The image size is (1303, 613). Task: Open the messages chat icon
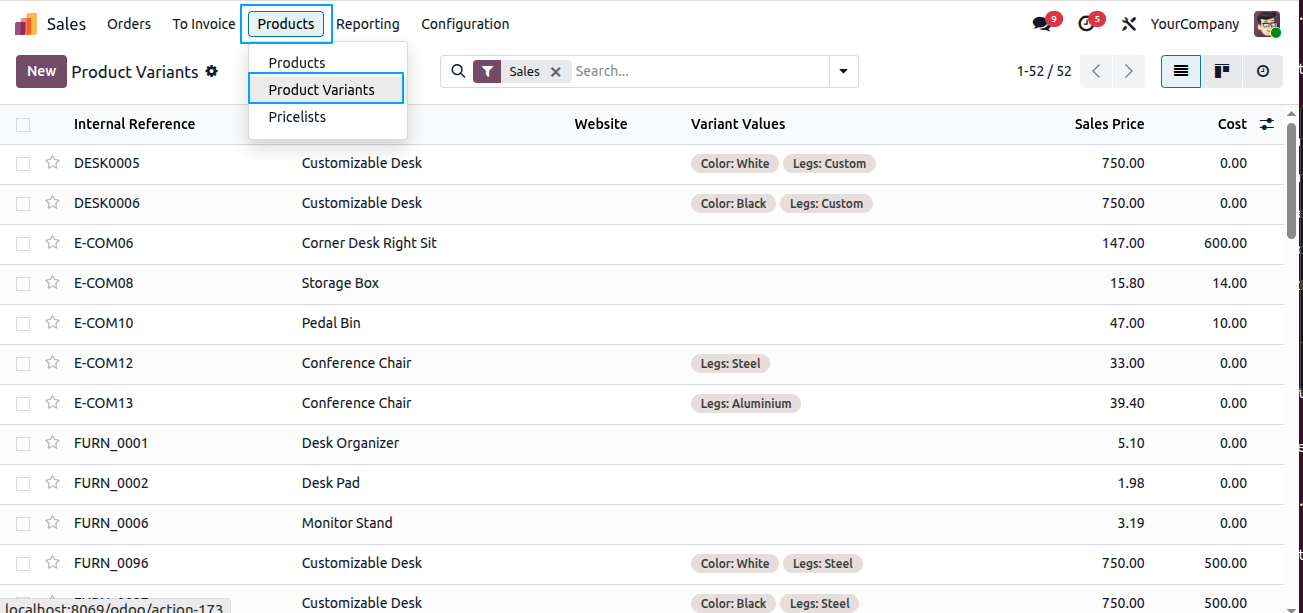tap(1041, 24)
